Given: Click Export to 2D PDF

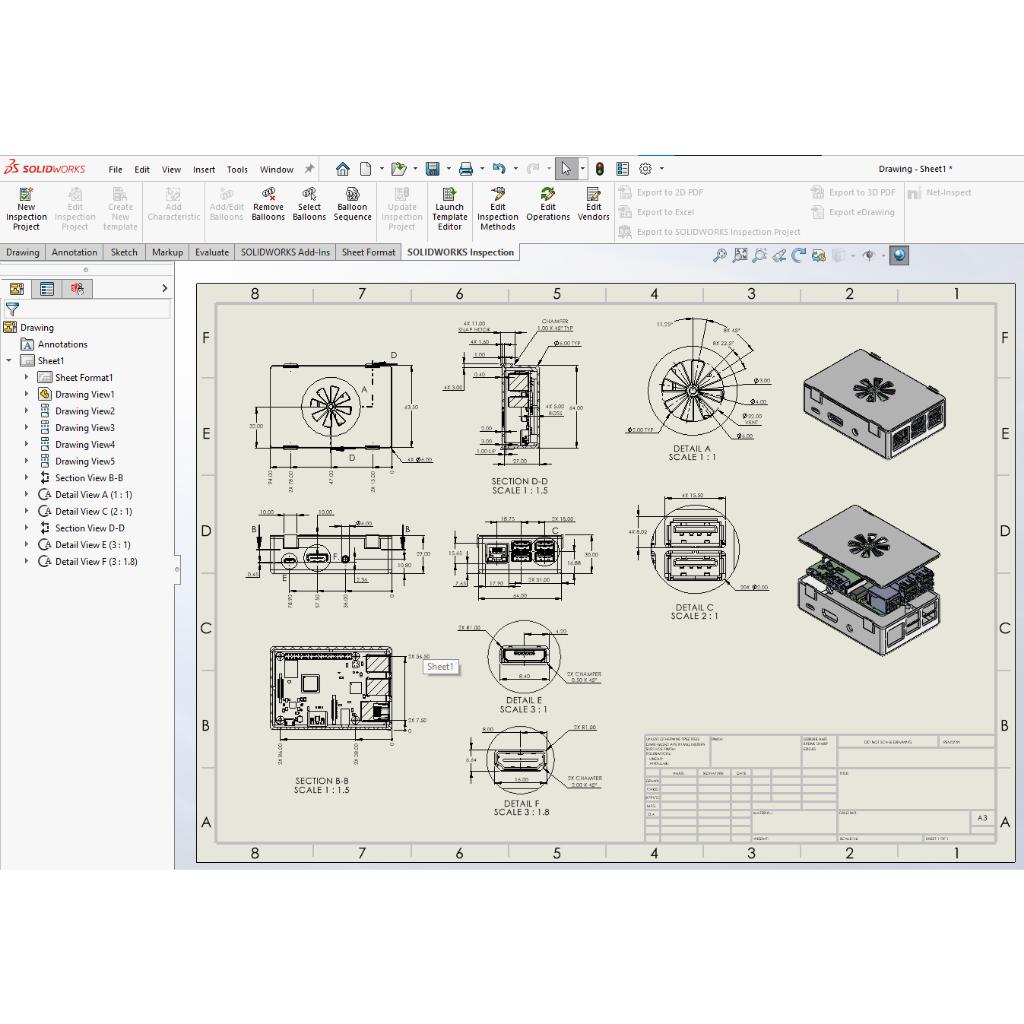Looking at the screenshot, I should click(x=662, y=193).
